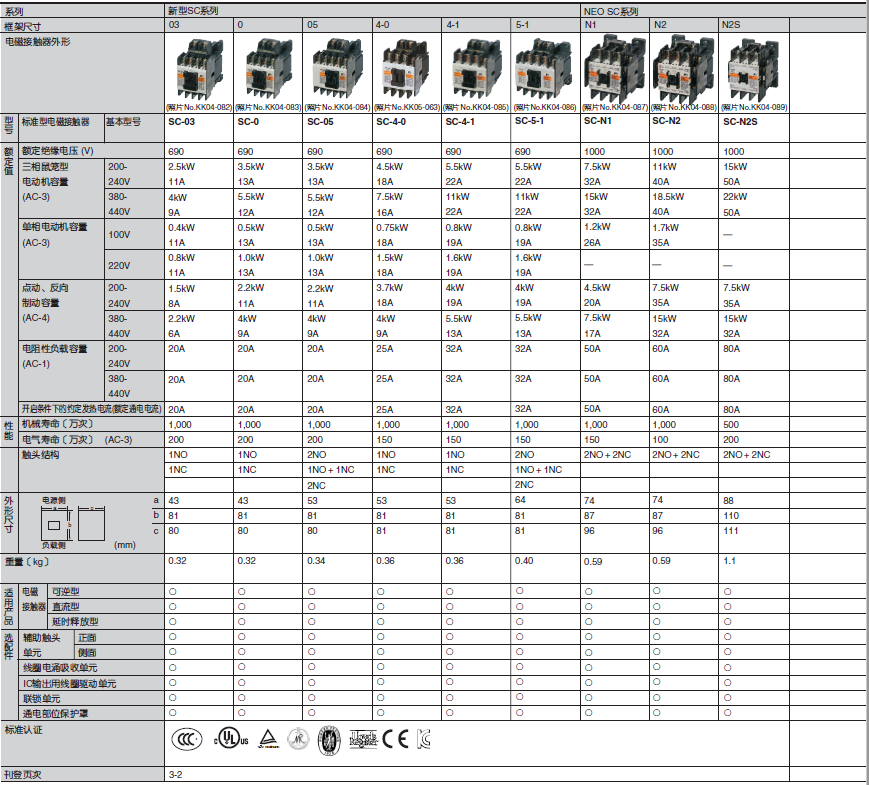Select the 延时释放型 row label

pos(75,622)
